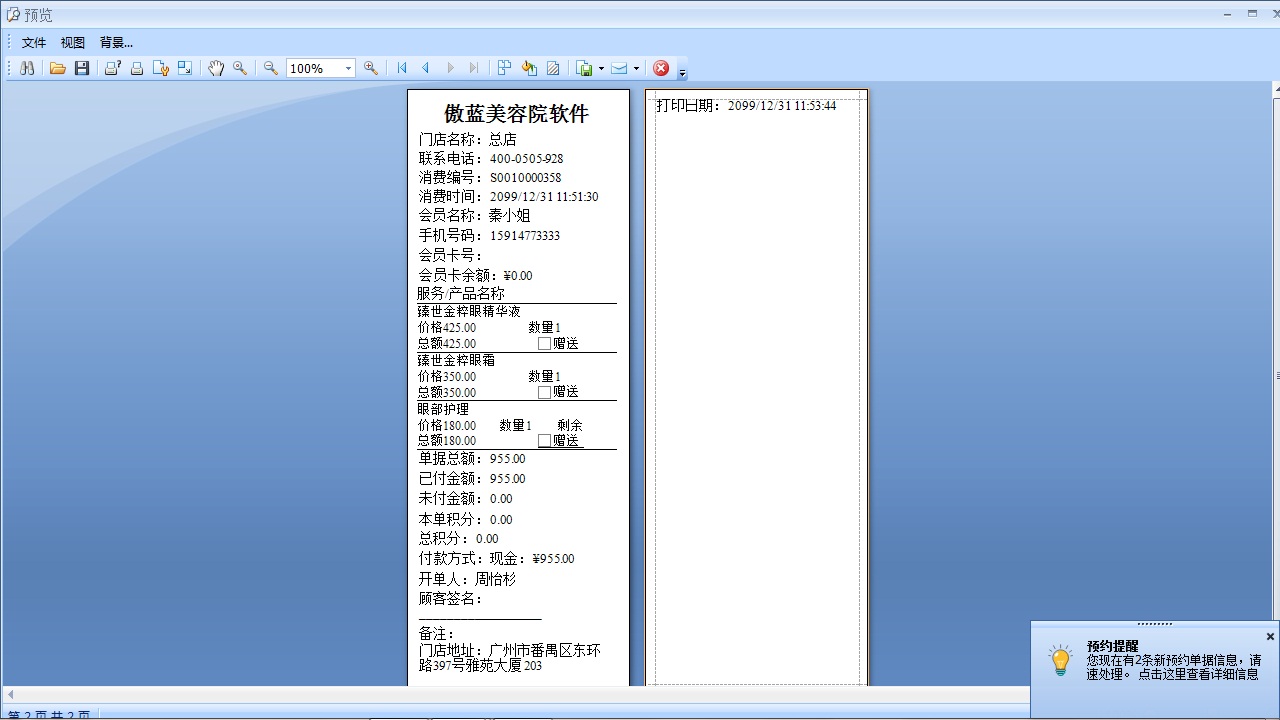The image size is (1280, 720).
Task: Select the Hand tool
Action: click(216, 68)
